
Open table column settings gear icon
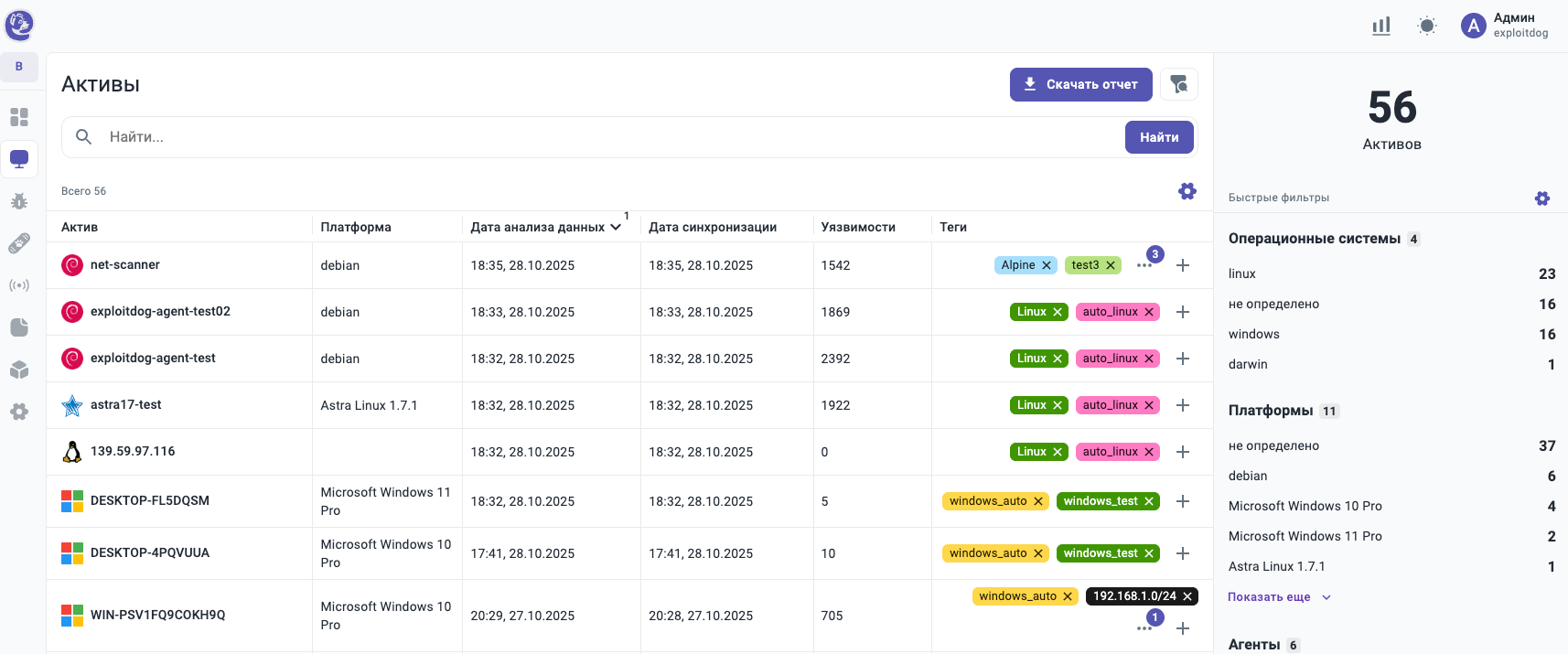[1187, 191]
